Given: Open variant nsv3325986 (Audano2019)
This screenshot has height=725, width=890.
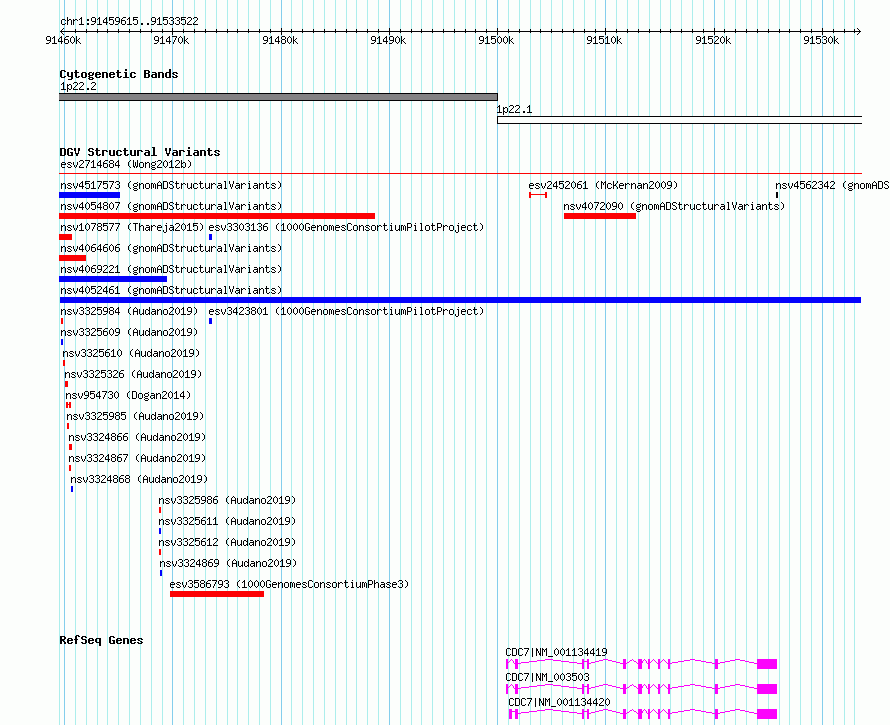Looking at the screenshot, I should pos(227,500).
